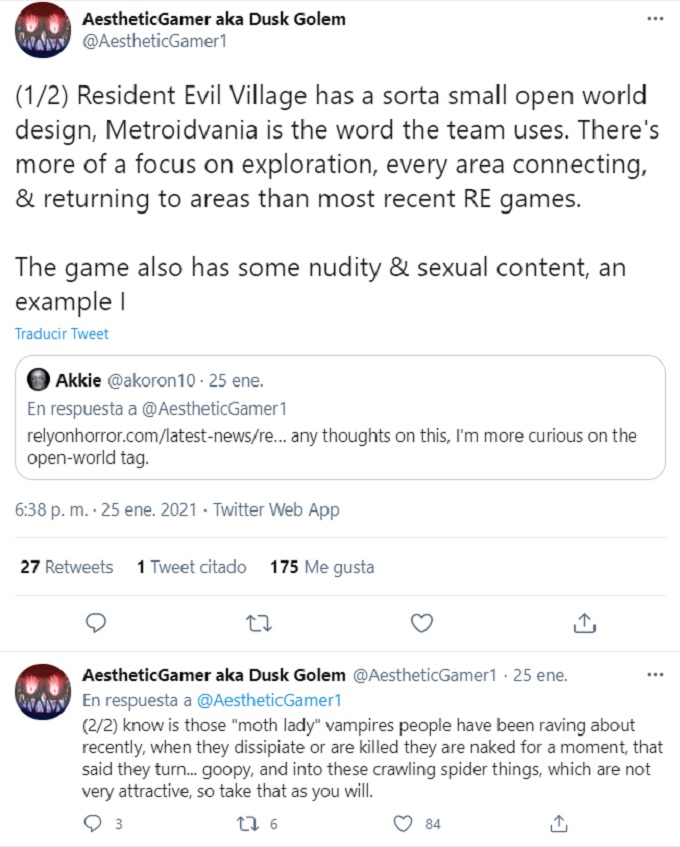Viewport: 680px width, 847px height.
Task: Click Akkie's small avatar in quoted tweet
Action: (x=38, y=380)
